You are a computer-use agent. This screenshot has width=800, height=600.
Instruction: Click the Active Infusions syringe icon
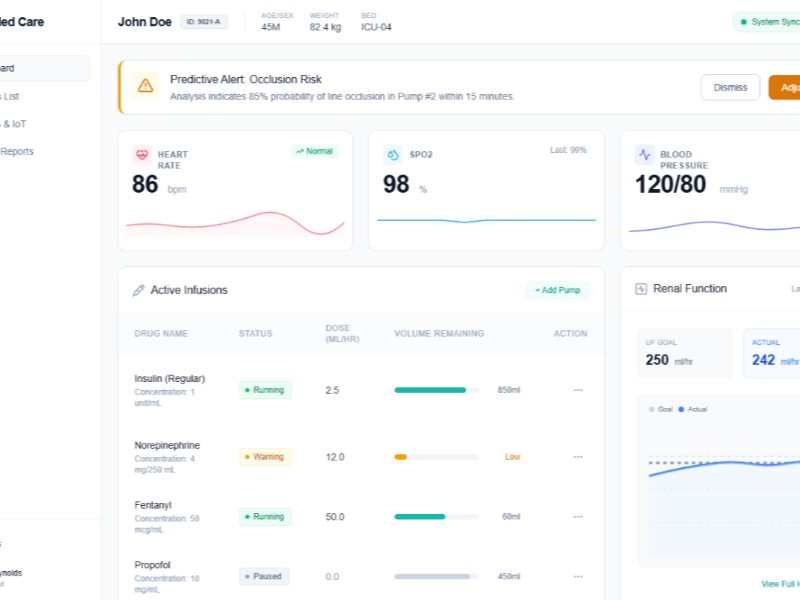click(139, 290)
